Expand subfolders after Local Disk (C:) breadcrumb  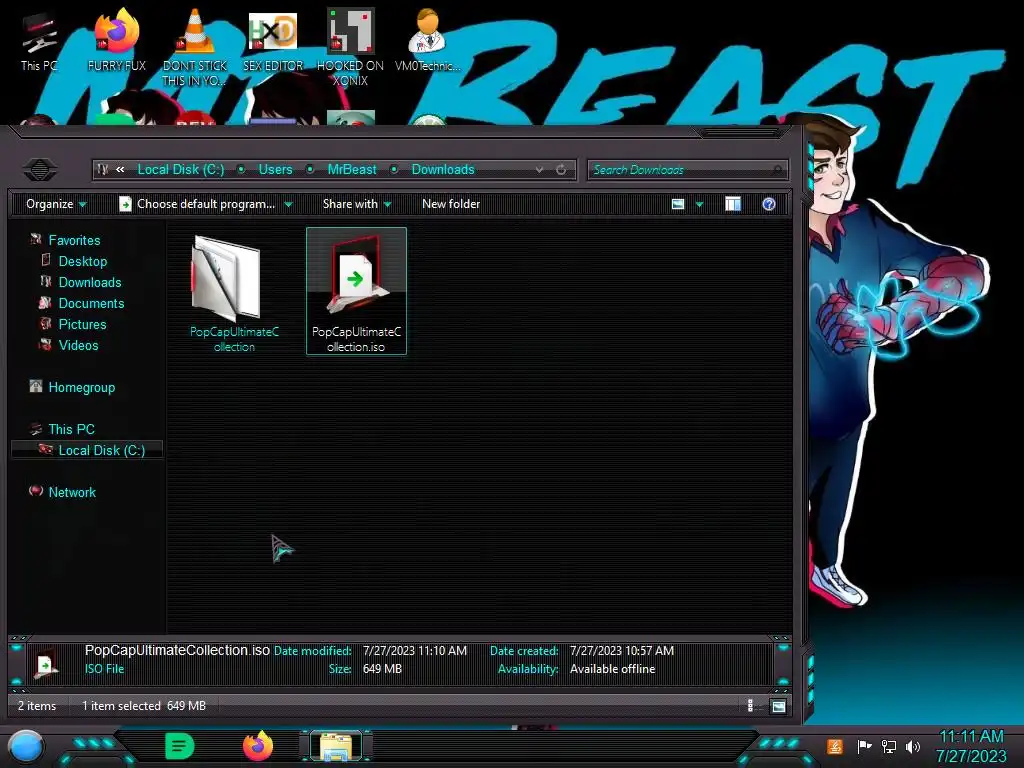coord(241,170)
